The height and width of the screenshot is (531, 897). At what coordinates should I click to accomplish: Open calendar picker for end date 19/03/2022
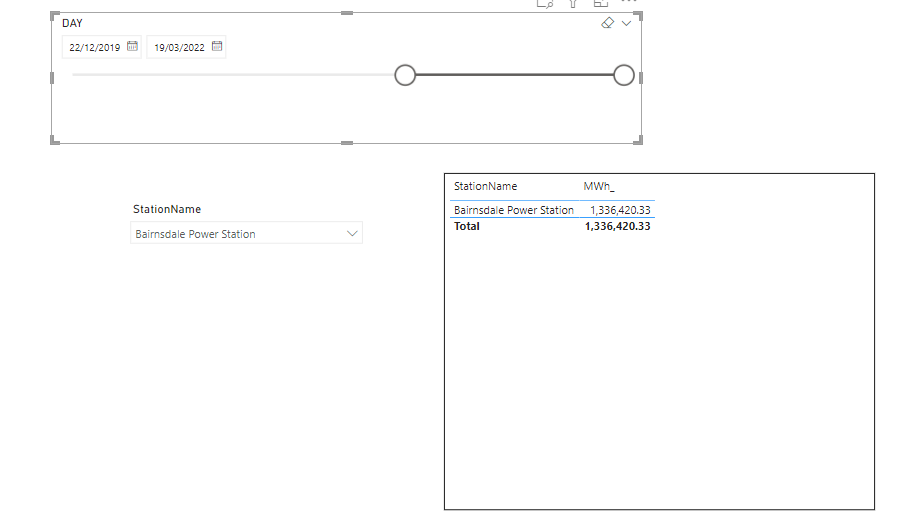(x=217, y=46)
